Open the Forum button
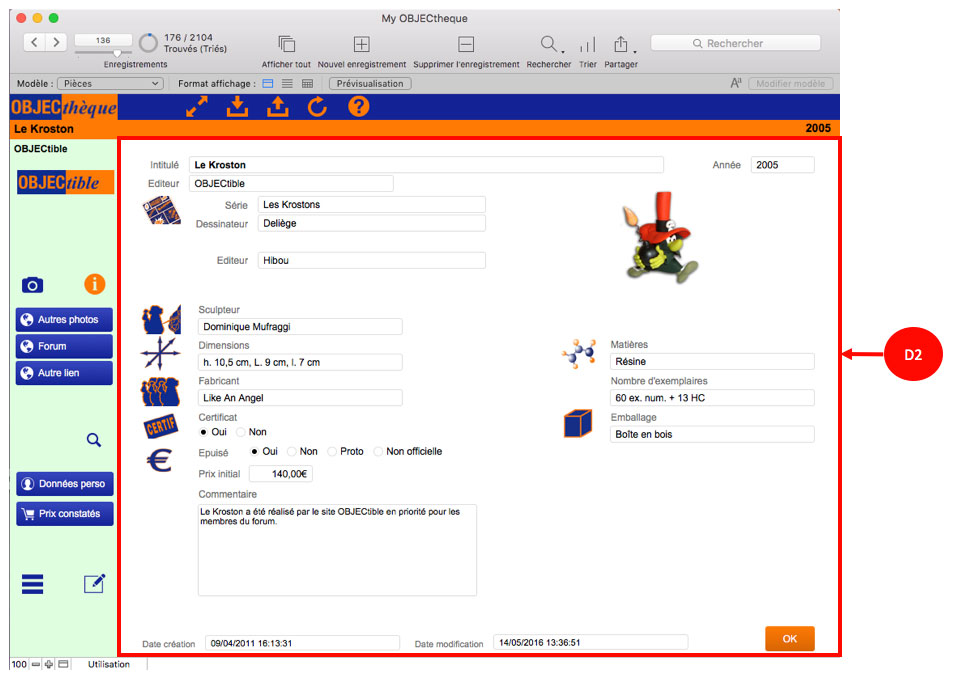 coord(64,346)
